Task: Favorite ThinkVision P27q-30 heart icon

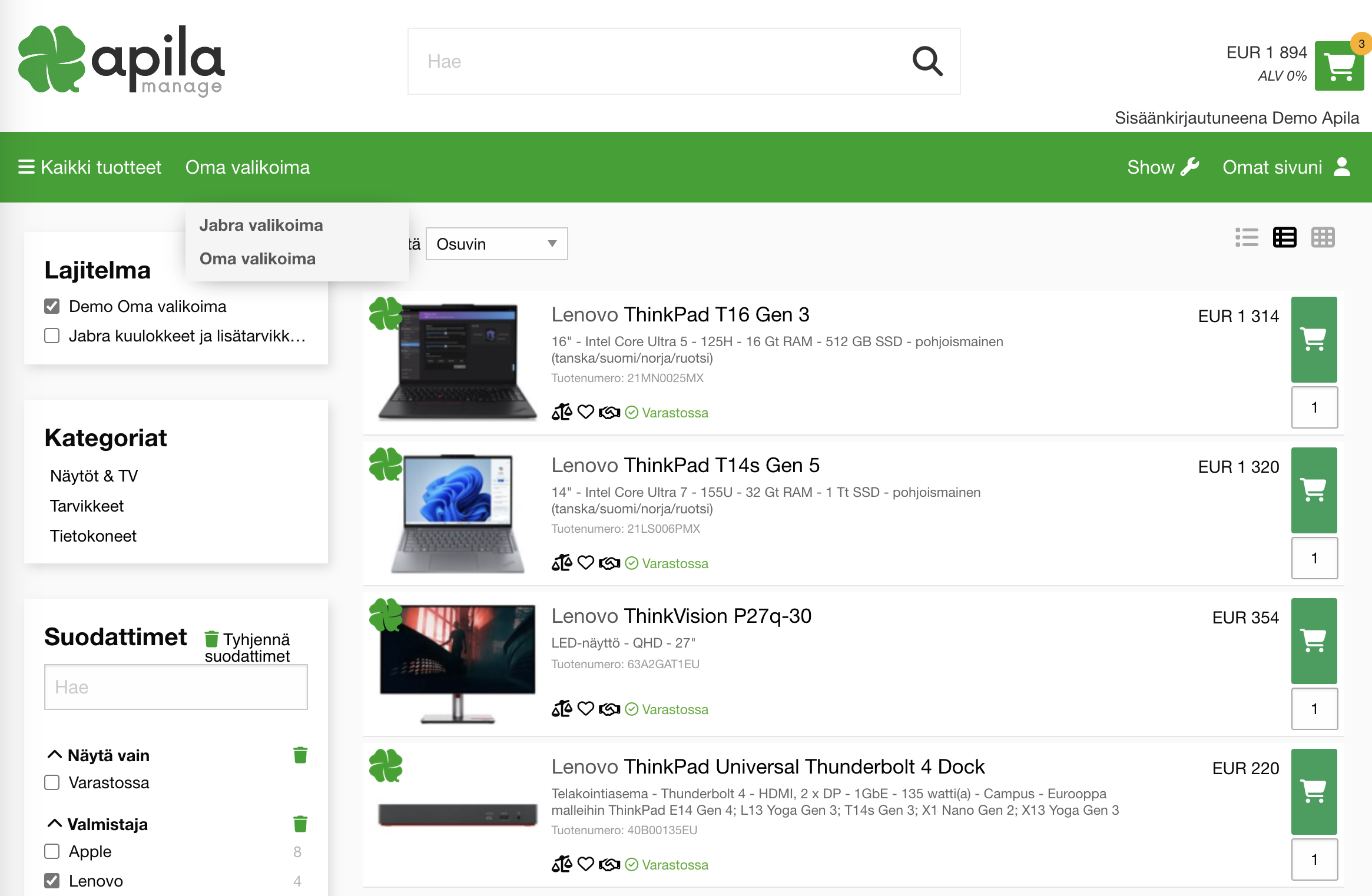Action: (x=585, y=709)
